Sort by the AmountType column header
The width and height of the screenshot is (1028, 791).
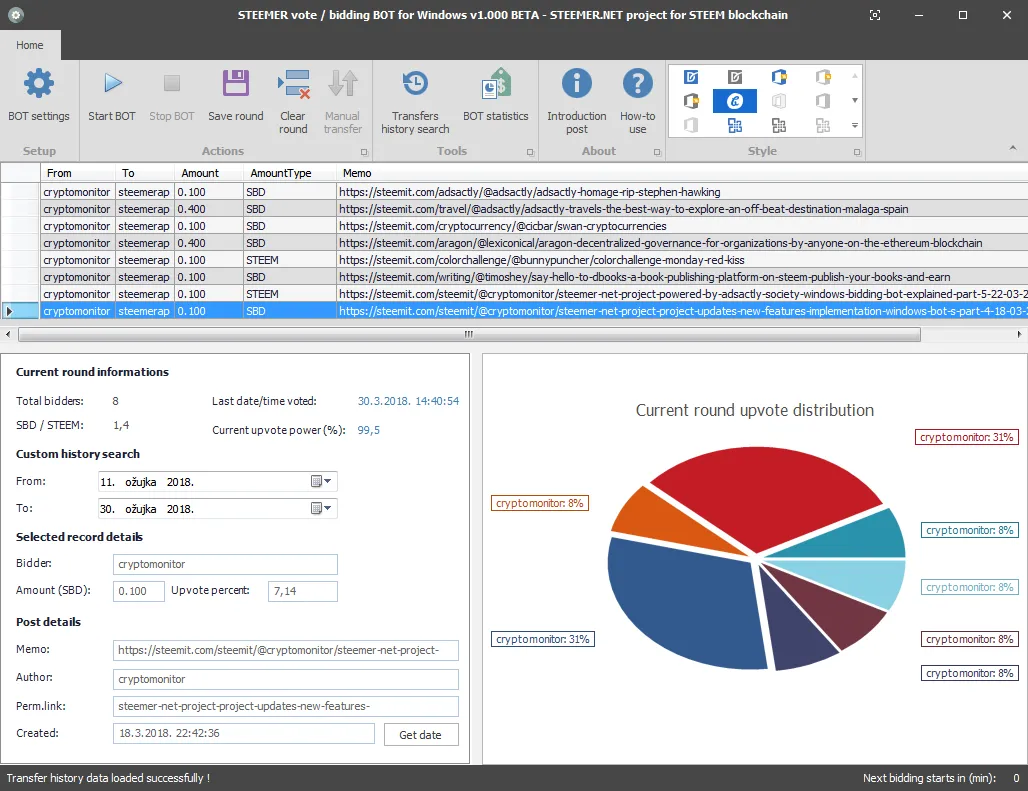click(290, 173)
